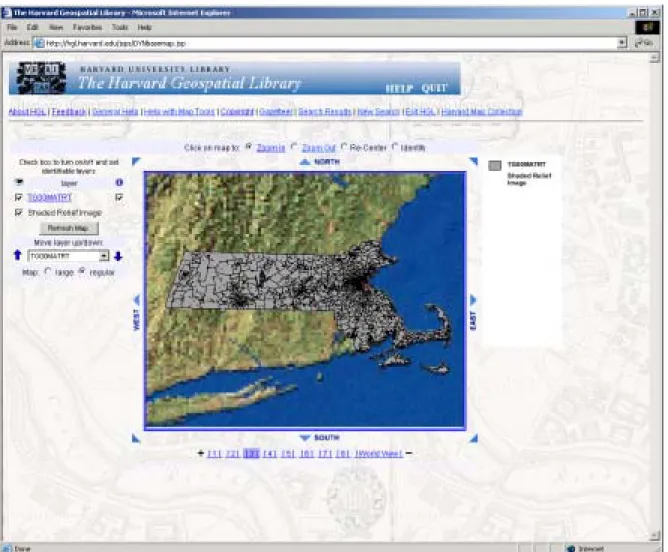Click the page scrollbar down arrow

click(x=655, y=536)
